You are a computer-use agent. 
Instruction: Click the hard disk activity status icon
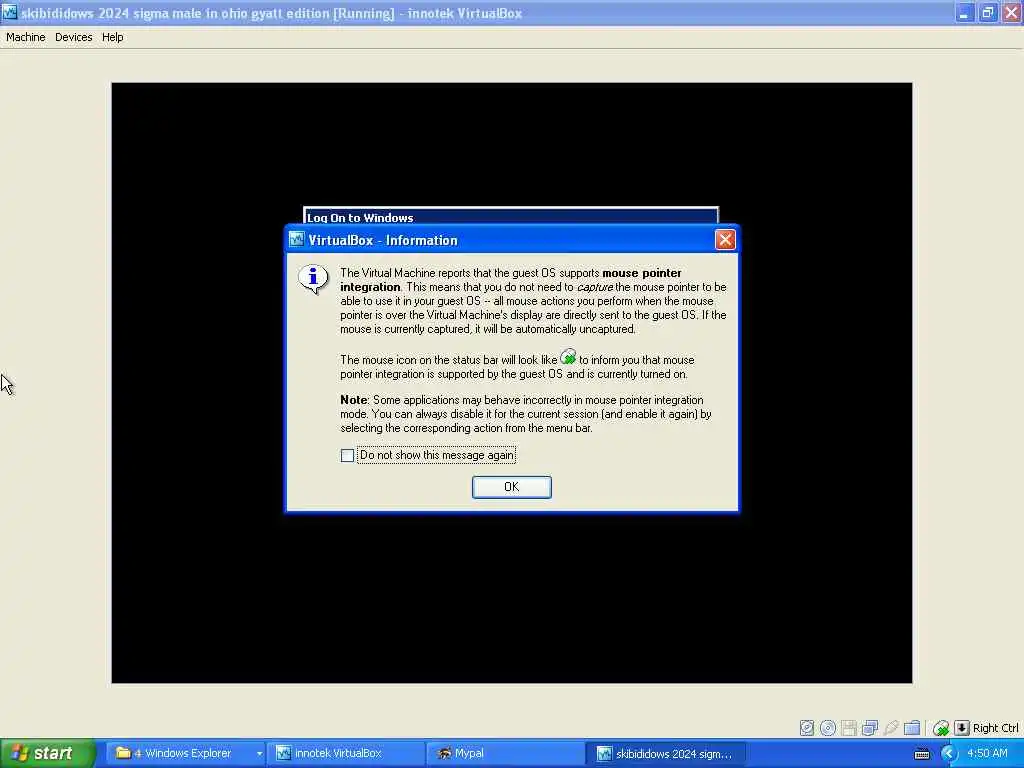(807, 728)
